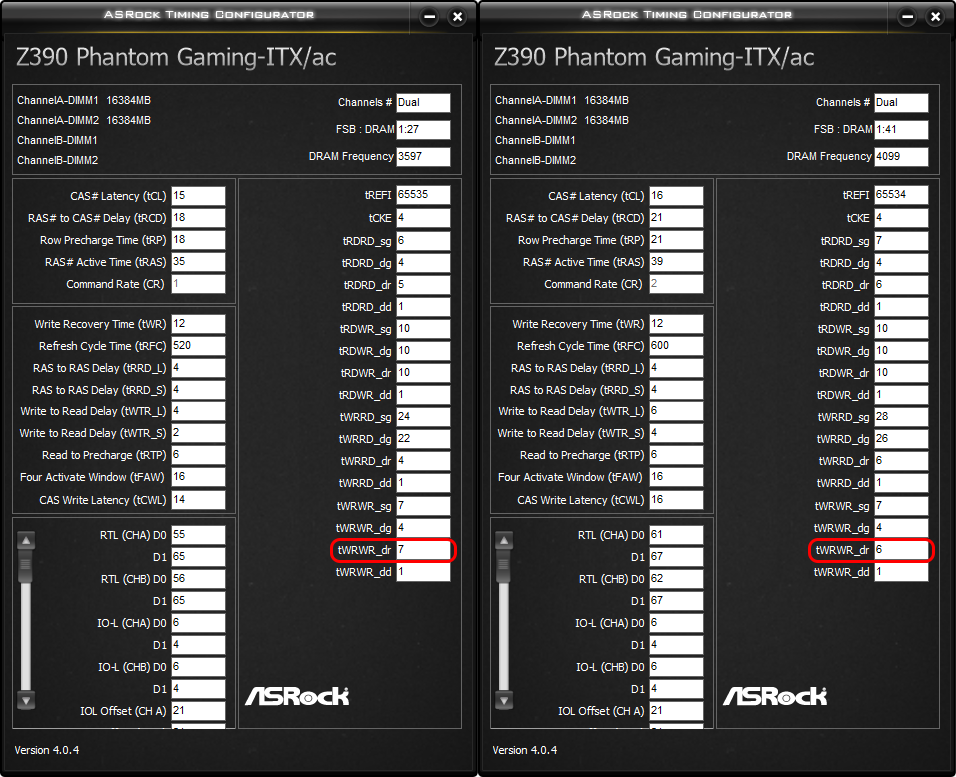Click RTL (CHB) D0 field showing 56
The image size is (956, 777).
198,579
